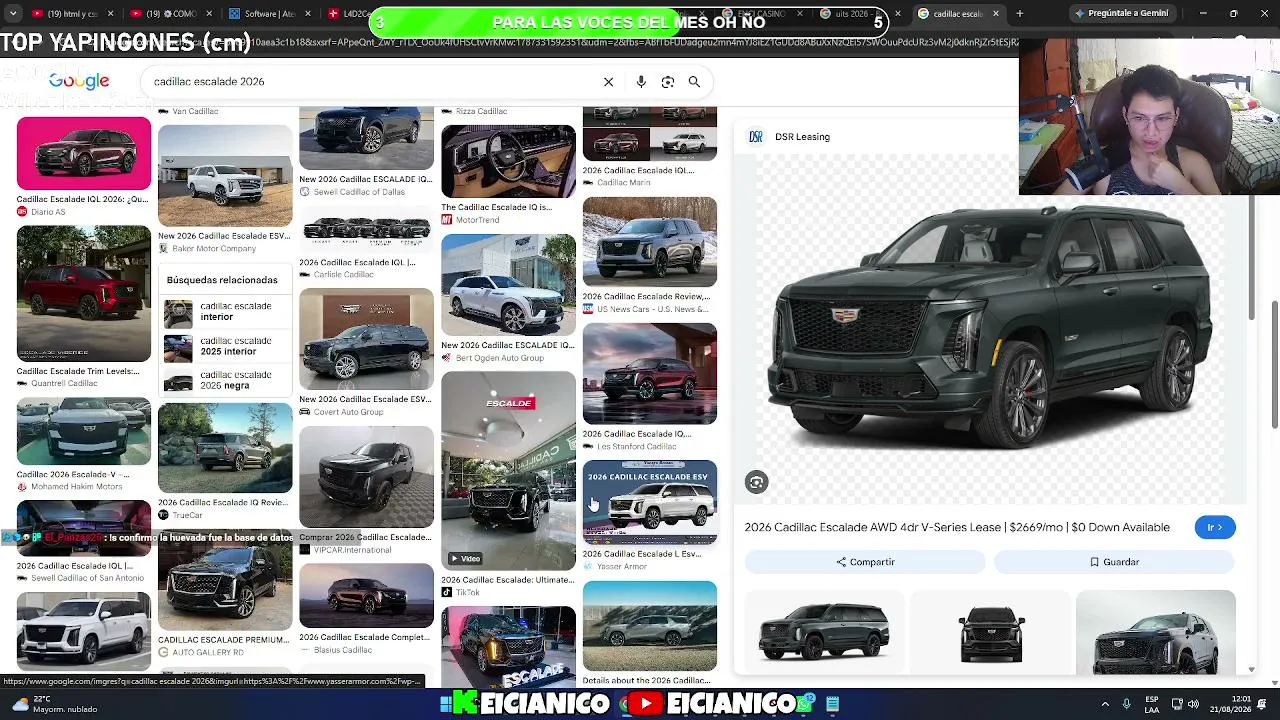The image size is (1280, 720).
Task: Open the Carlisle Cadillac lineup image
Action: pyautogui.click(x=366, y=231)
